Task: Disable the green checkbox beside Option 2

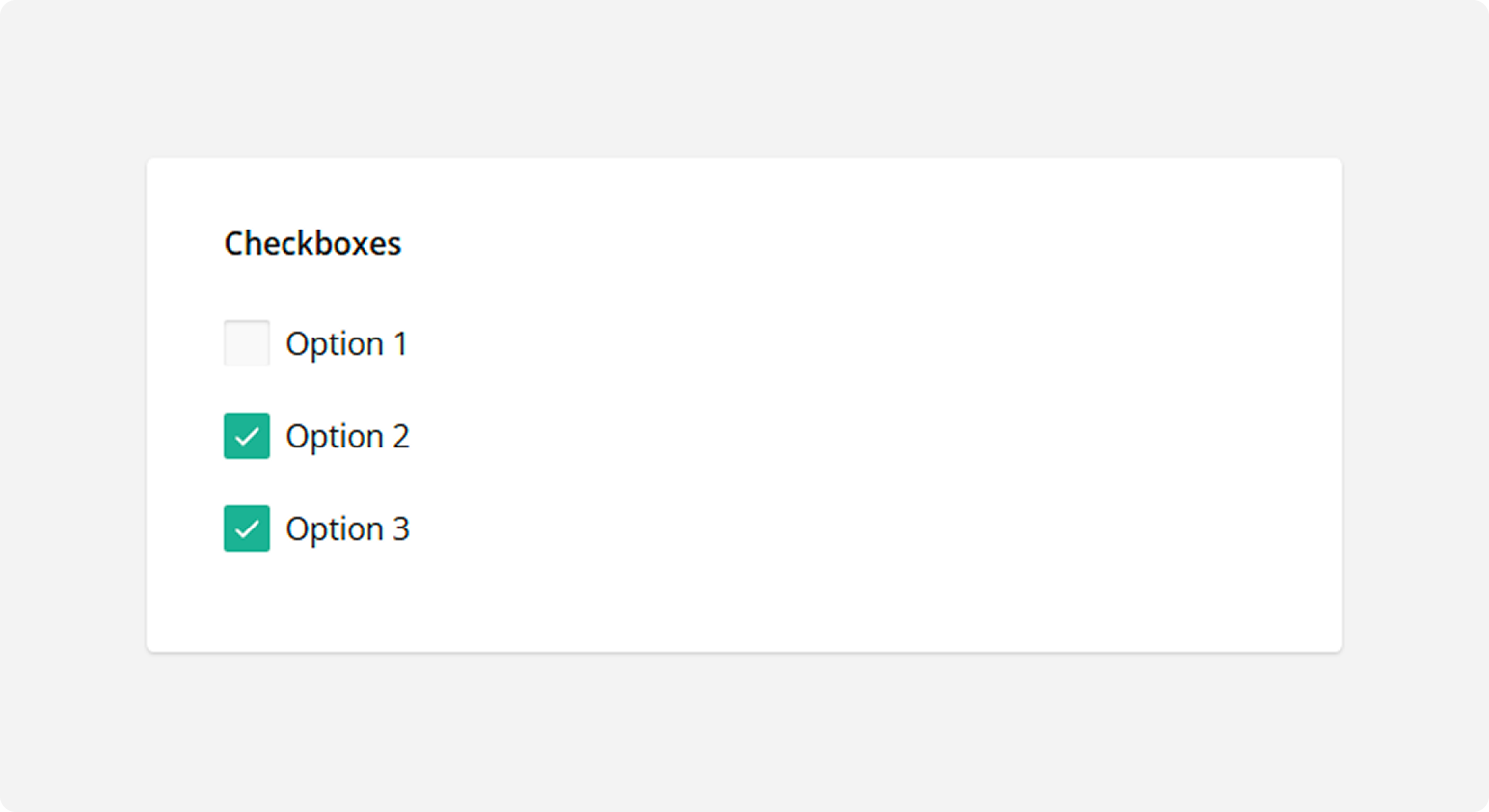Action: click(x=246, y=436)
